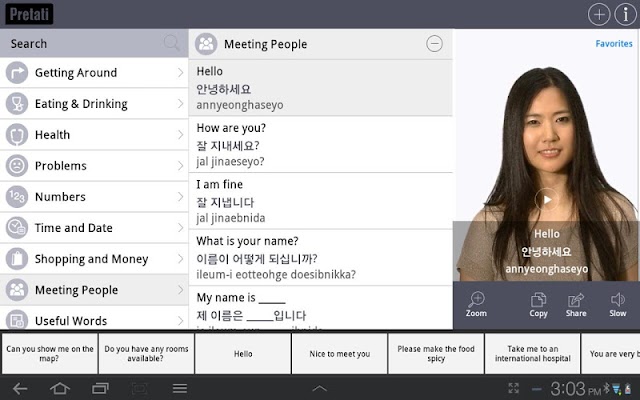Tap the 3:03 PM clock
640x400 pixels.
[x=575, y=389]
